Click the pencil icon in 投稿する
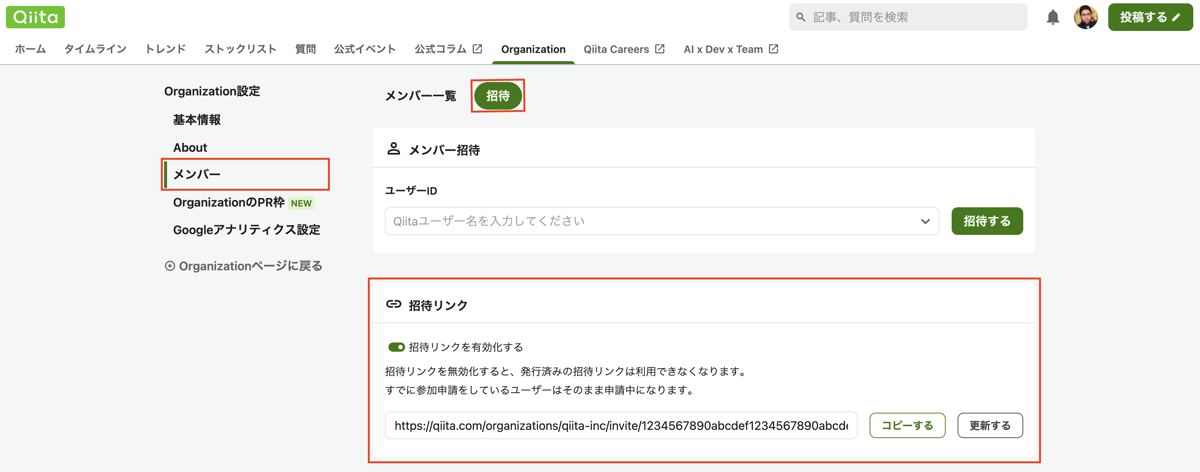The height and width of the screenshot is (472, 1200). [x=1177, y=17]
